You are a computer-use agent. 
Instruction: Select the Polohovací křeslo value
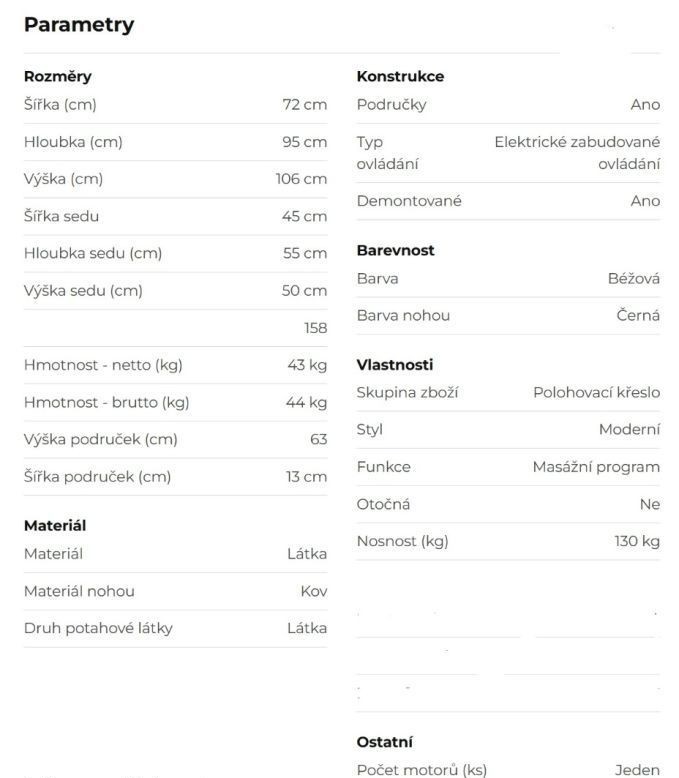tap(596, 392)
